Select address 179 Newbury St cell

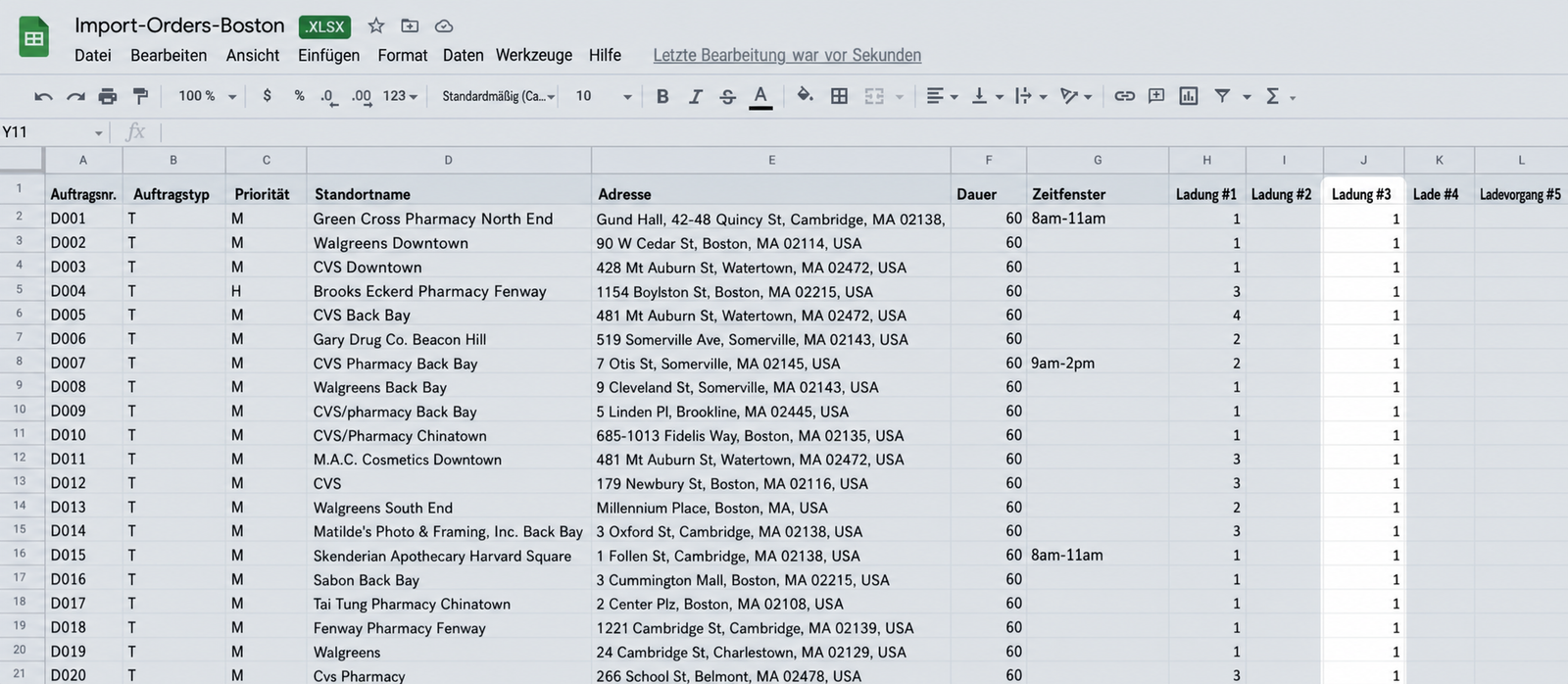[771, 483]
